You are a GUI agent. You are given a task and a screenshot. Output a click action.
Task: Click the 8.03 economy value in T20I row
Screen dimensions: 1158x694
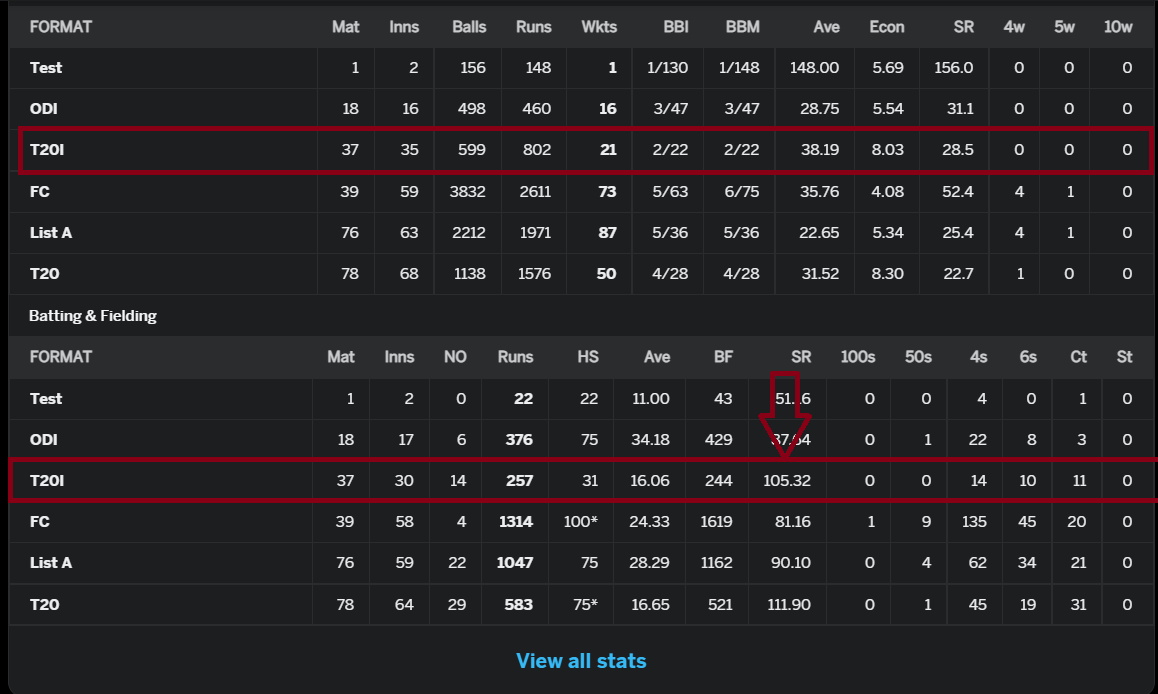887,150
